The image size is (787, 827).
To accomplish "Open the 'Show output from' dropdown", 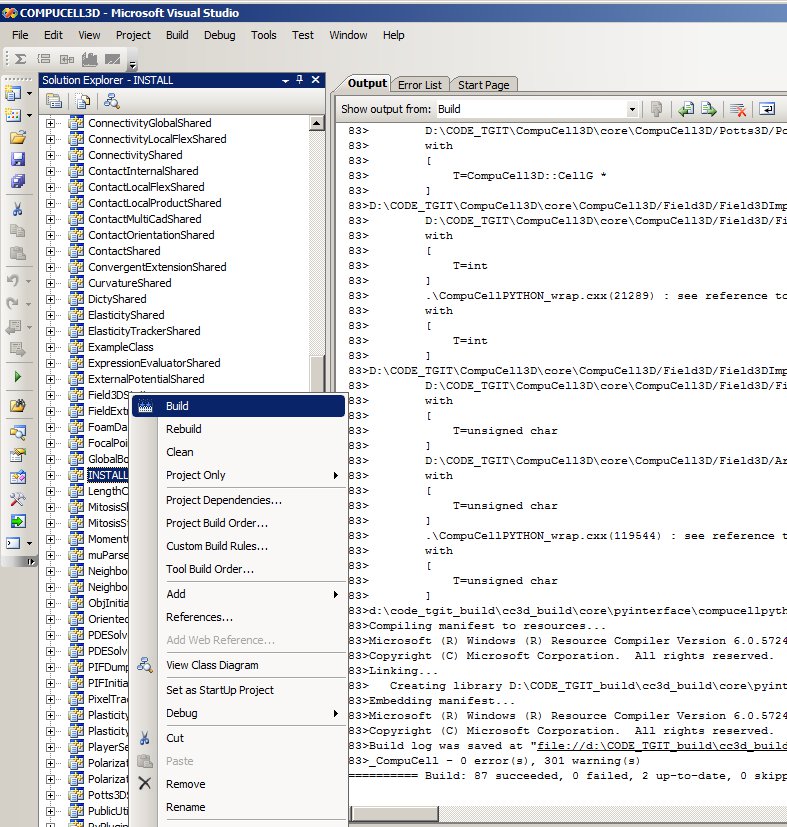I will 632,109.
